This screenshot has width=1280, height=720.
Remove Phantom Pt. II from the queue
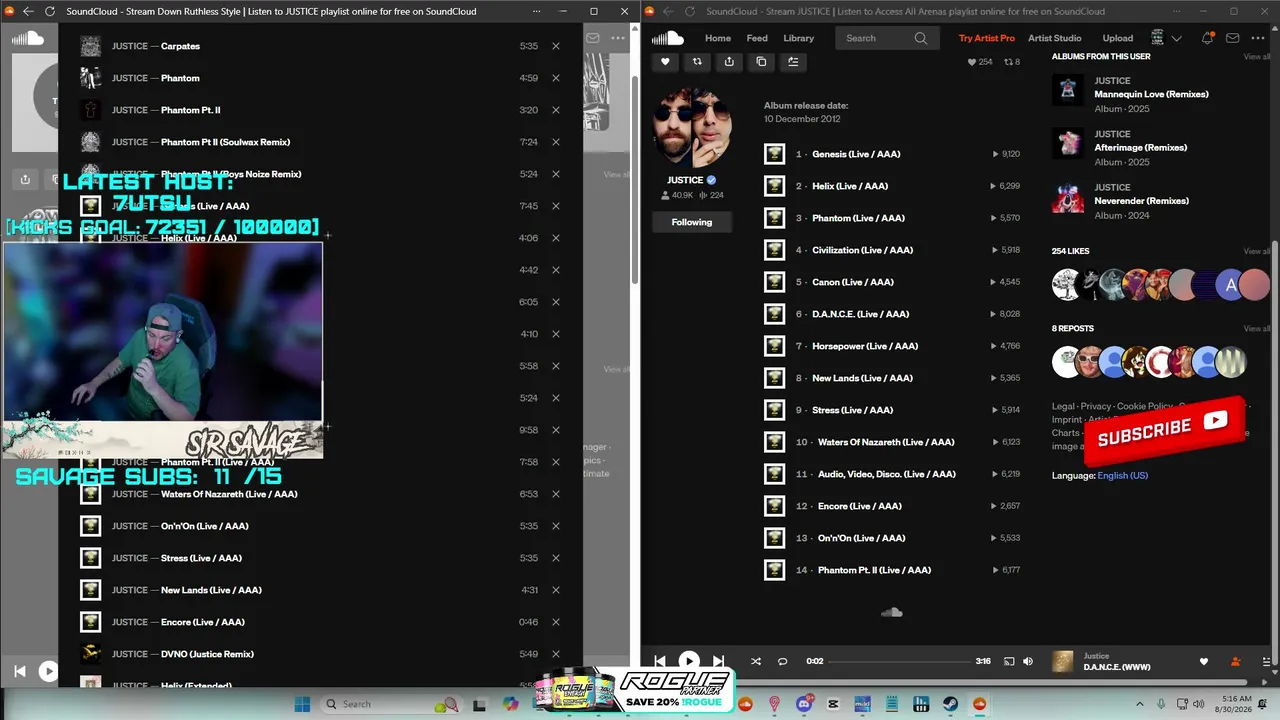[556, 110]
